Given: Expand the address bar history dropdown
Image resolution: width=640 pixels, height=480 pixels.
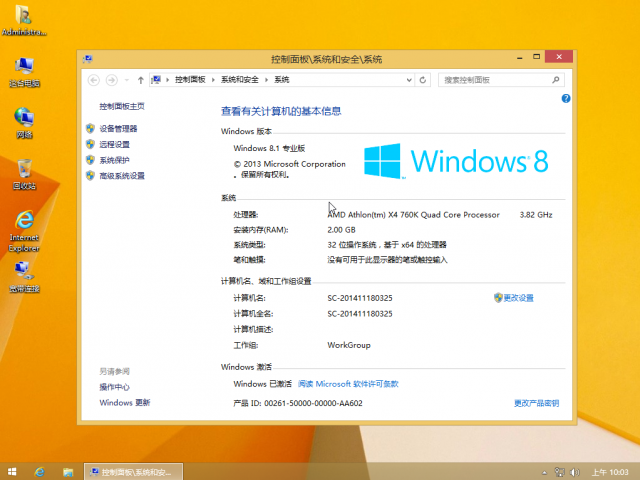Looking at the screenshot, I should (409, 80).
